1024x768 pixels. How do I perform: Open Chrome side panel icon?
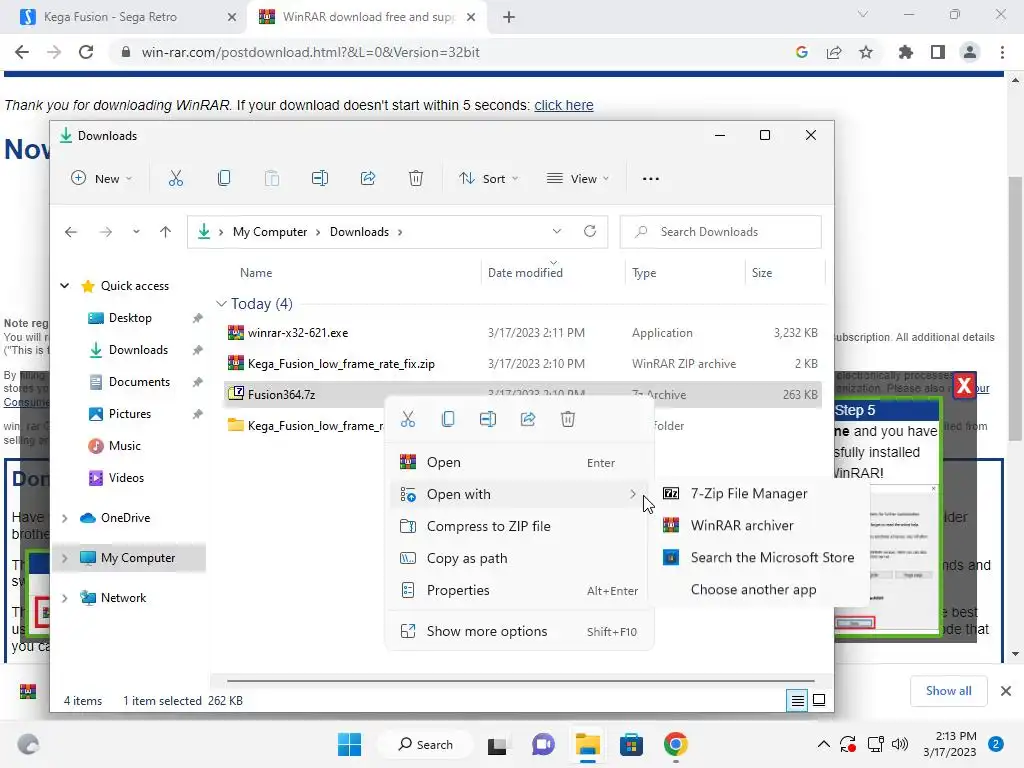point(938,52)
